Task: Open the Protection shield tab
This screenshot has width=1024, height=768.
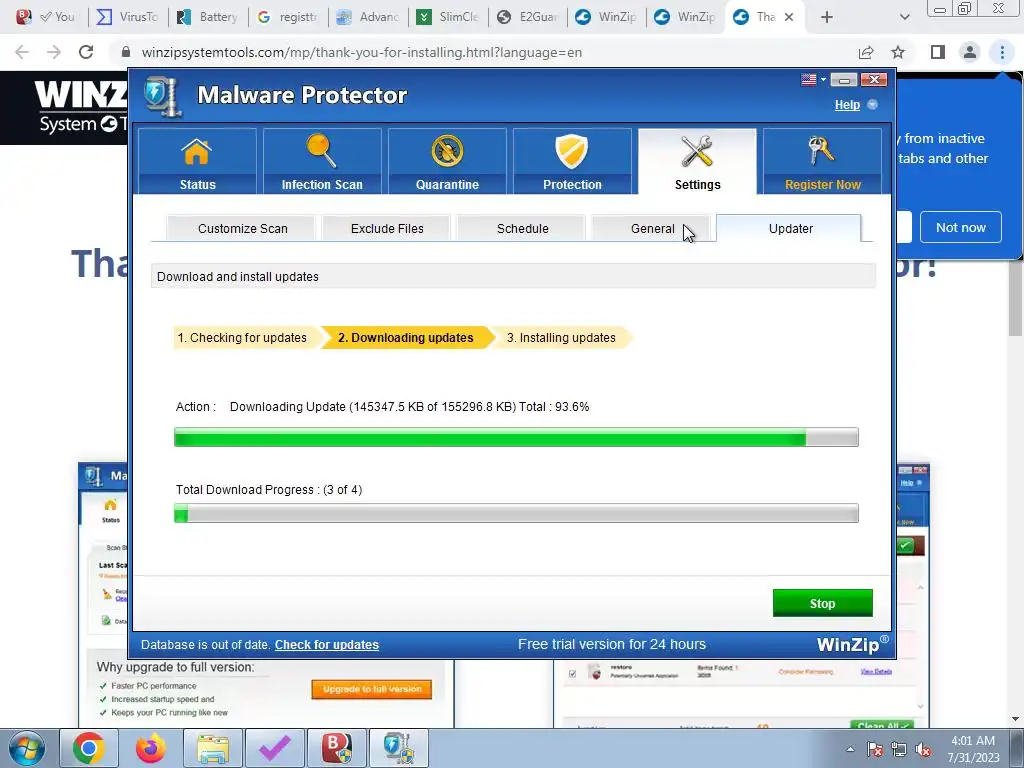Action: (x=572, y=161)
